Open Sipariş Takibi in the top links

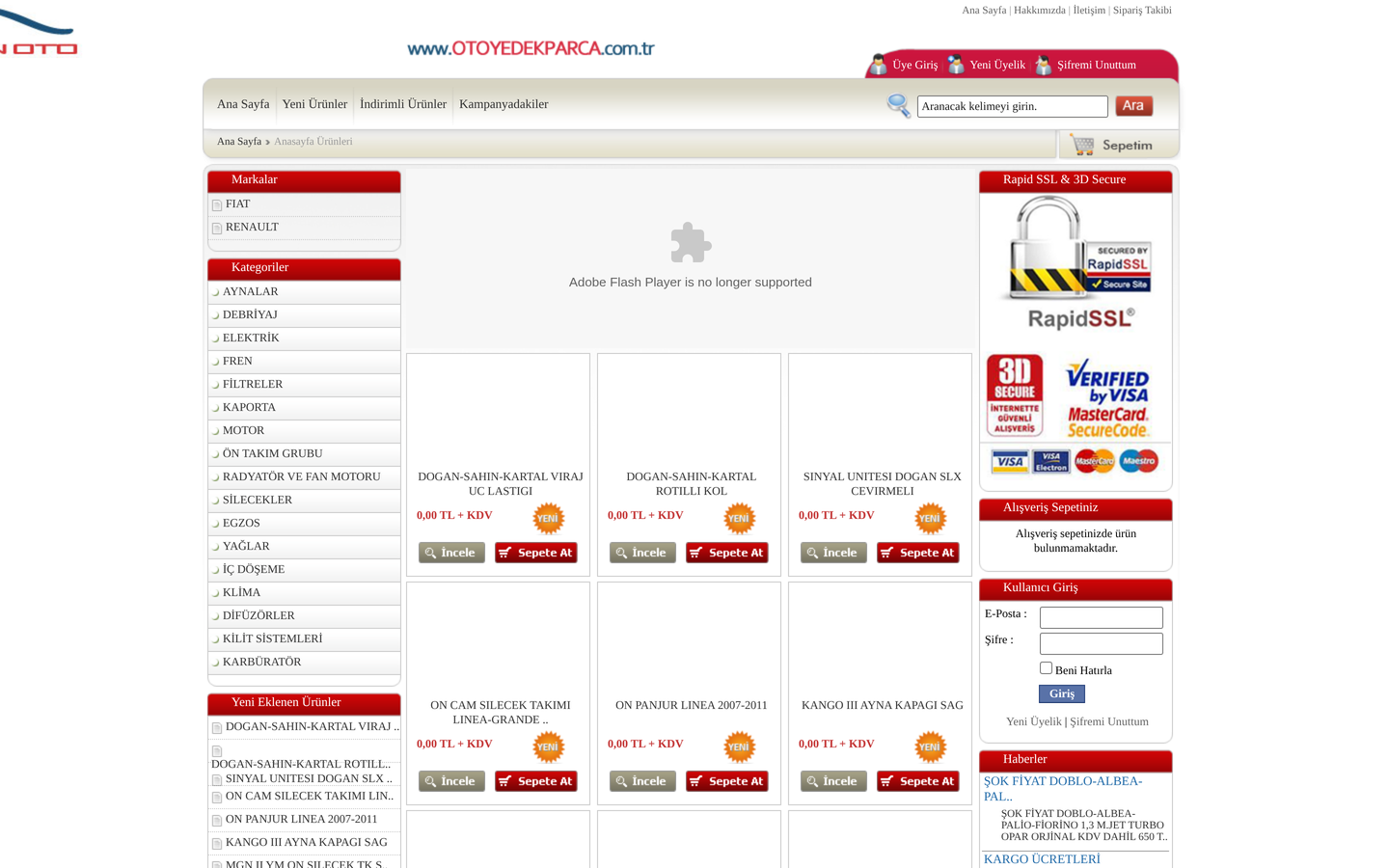1142,10
